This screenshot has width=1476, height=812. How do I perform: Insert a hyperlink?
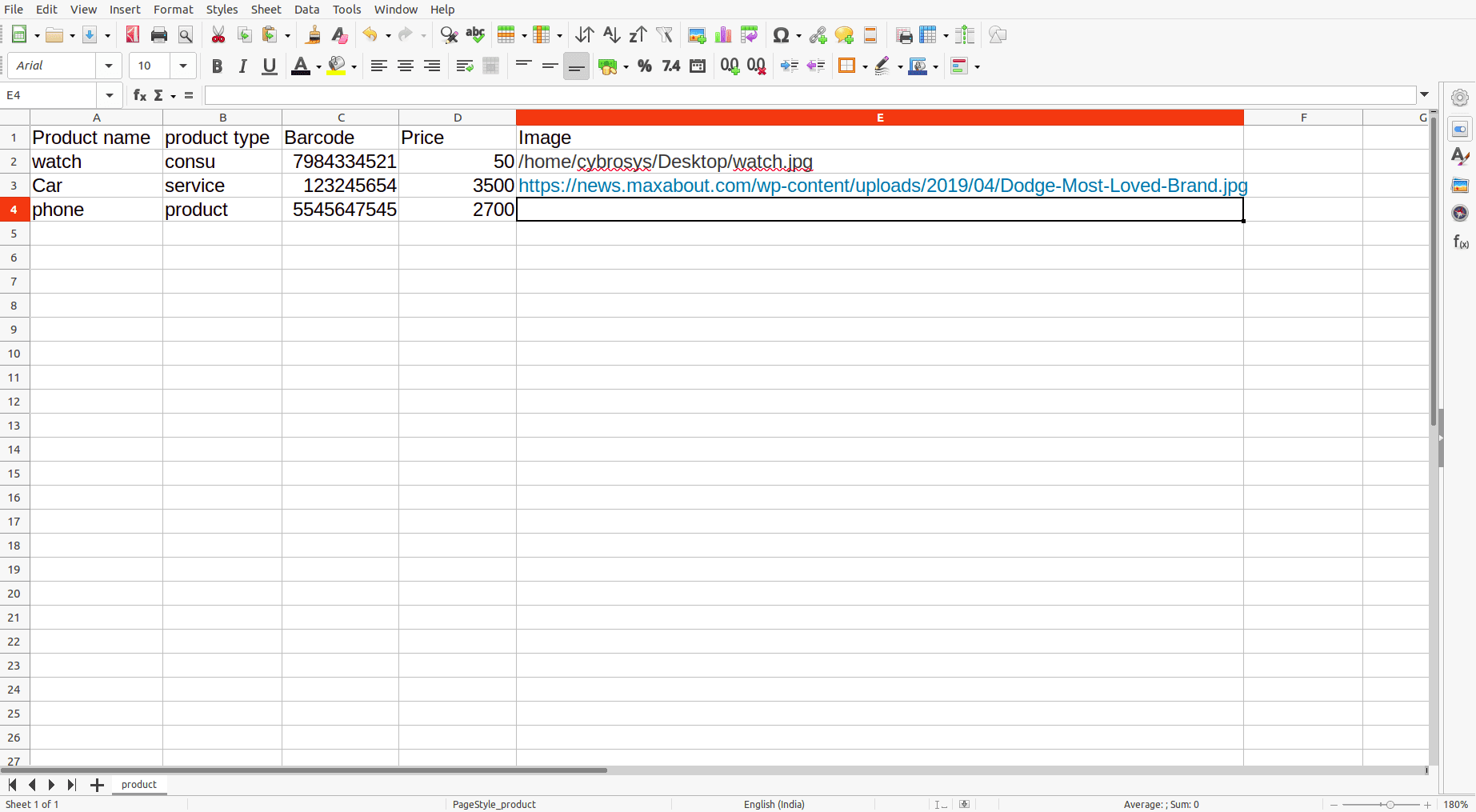click(818, 34)
